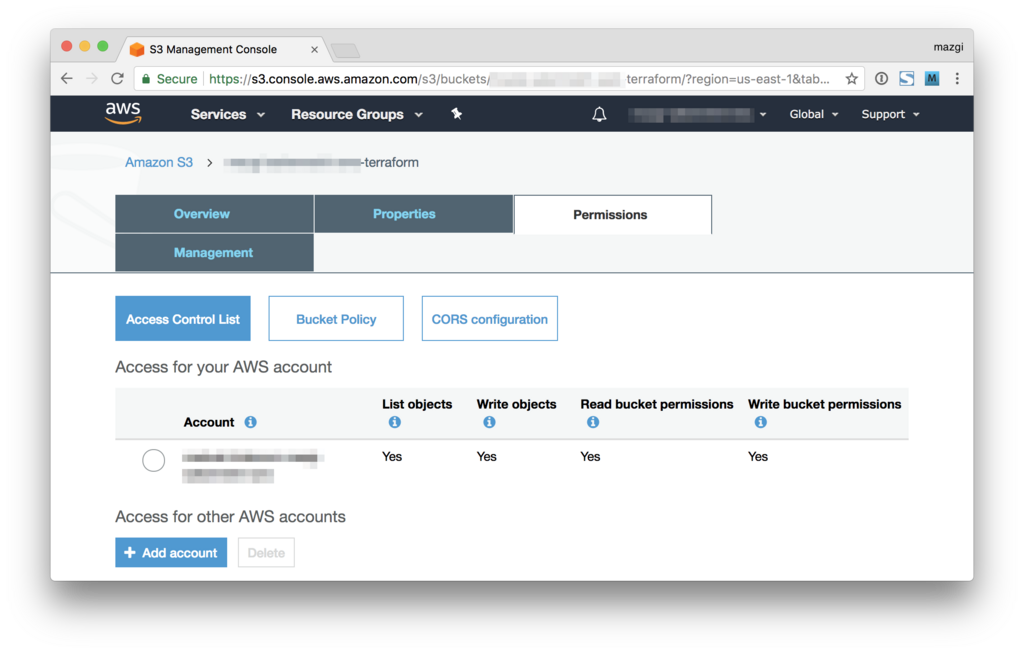Click the green Secure padlock icon
The width and height of the screenshot is (1024, 653).
[146, 79]
